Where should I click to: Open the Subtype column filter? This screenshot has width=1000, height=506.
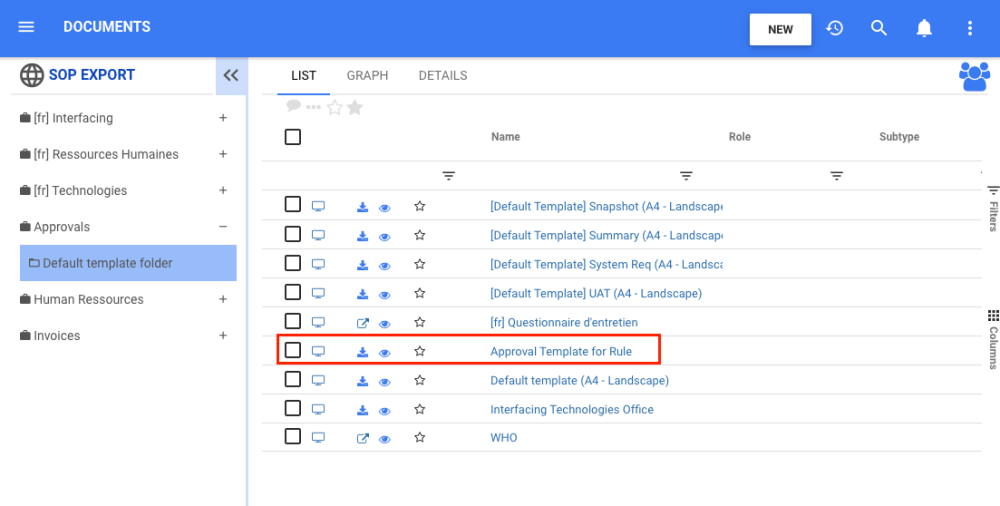837,175
